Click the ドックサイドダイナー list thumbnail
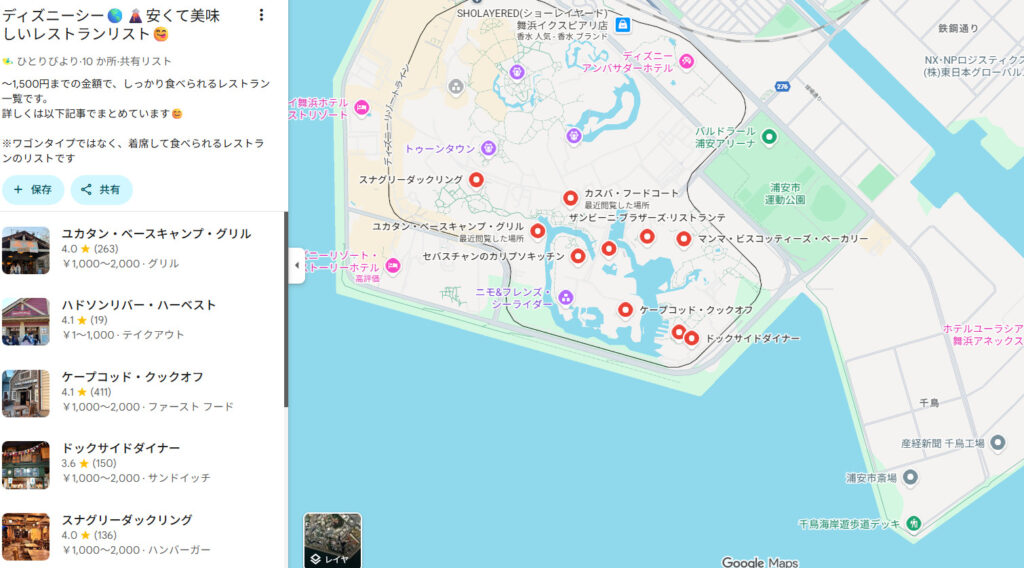The image size is (1024, 568). point(26,465)
